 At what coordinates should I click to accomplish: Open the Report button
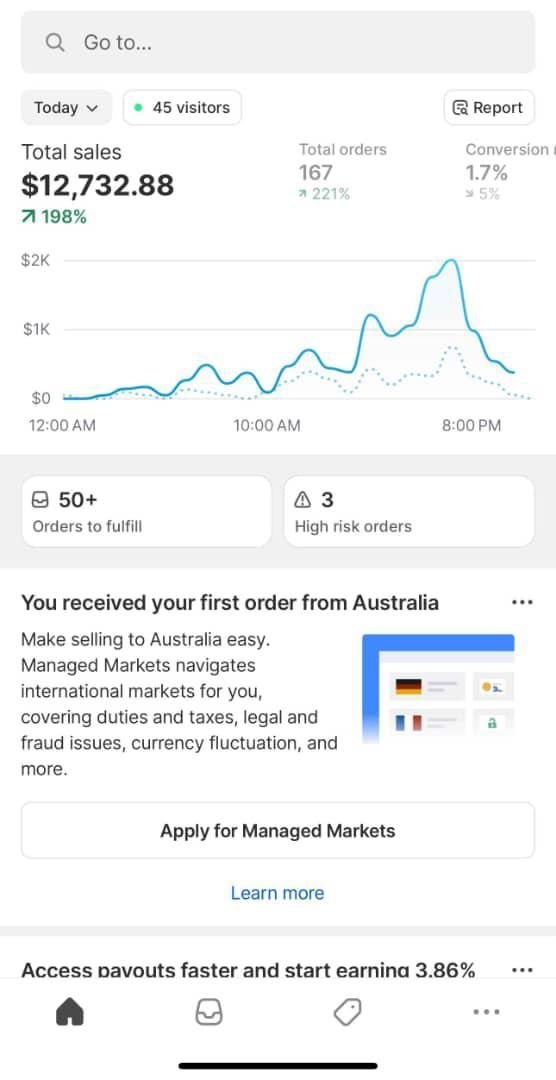pyautogui.click(x=488, y=107)
